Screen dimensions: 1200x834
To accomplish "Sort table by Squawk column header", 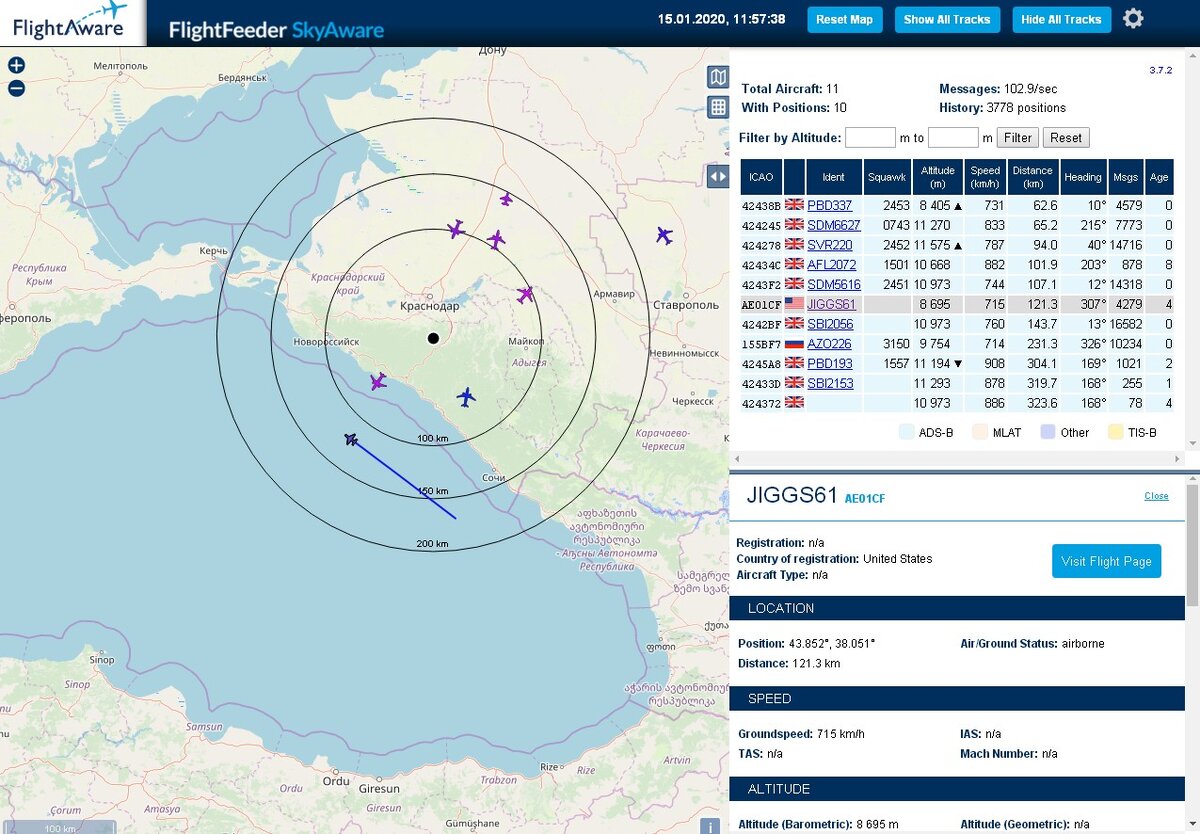I will pos(888,177).
